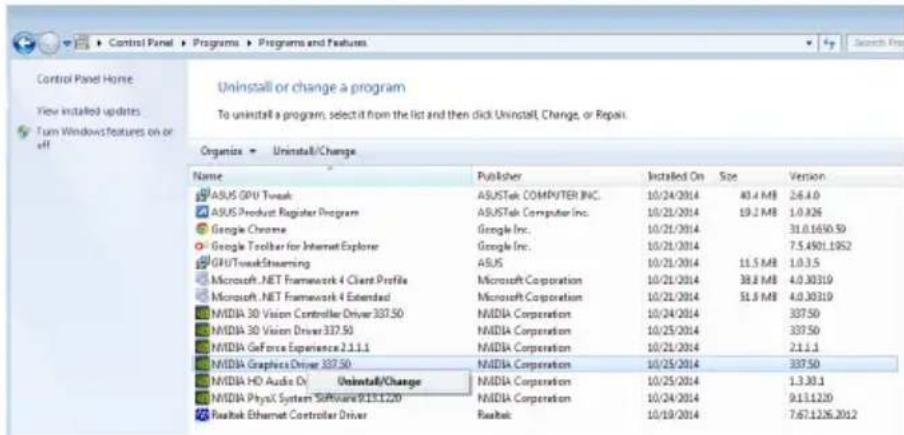Open the recent pages dropdown beside navigation arrows
The width and height of the screenshot is (904, 435).
pos(65,43)
